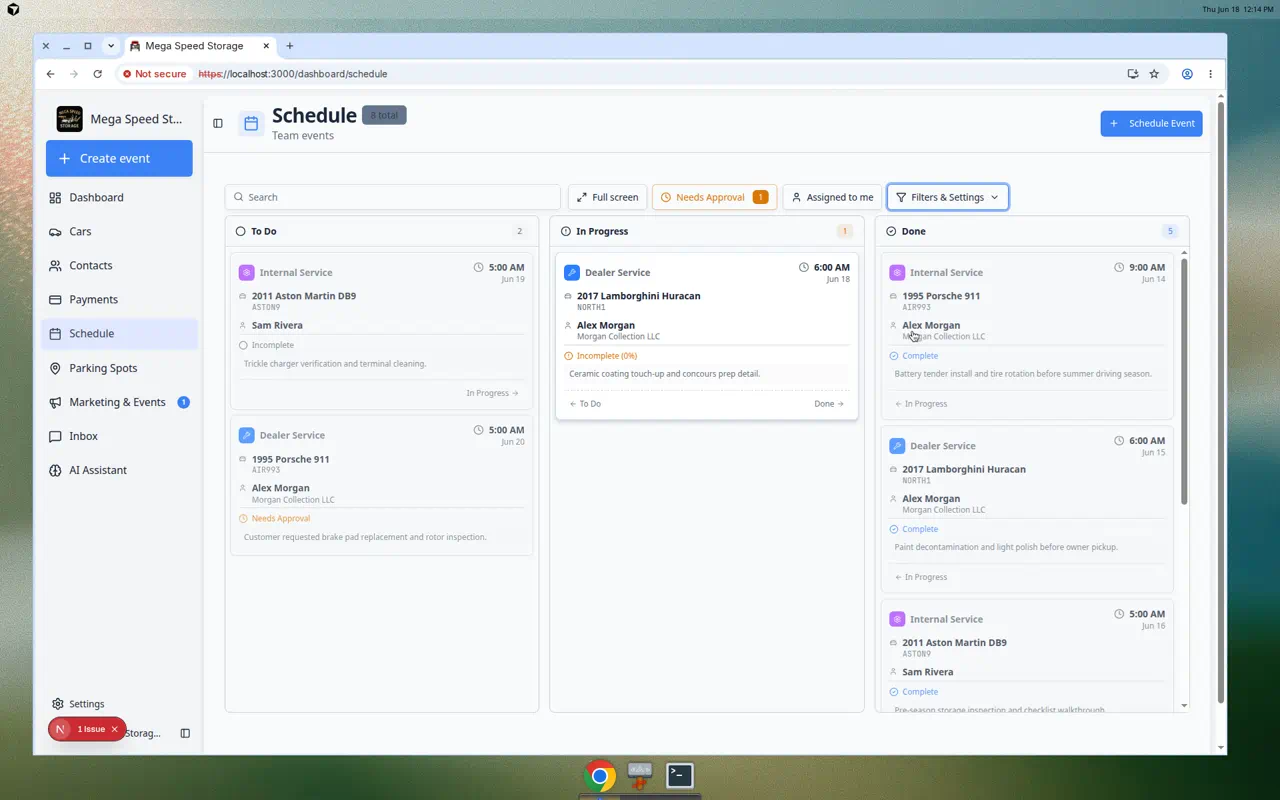This screenshot has width=1280, height=800.
Task: Click the In Progress column count badge 1
Action: point(844,231)
